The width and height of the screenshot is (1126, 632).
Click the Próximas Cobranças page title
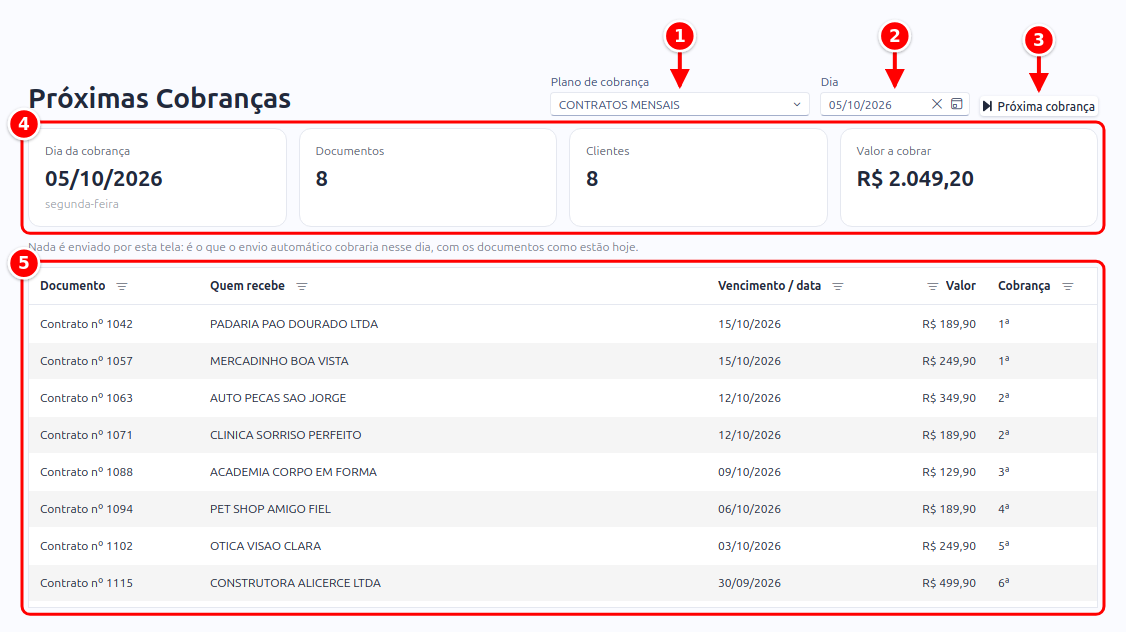pos(159,98)
